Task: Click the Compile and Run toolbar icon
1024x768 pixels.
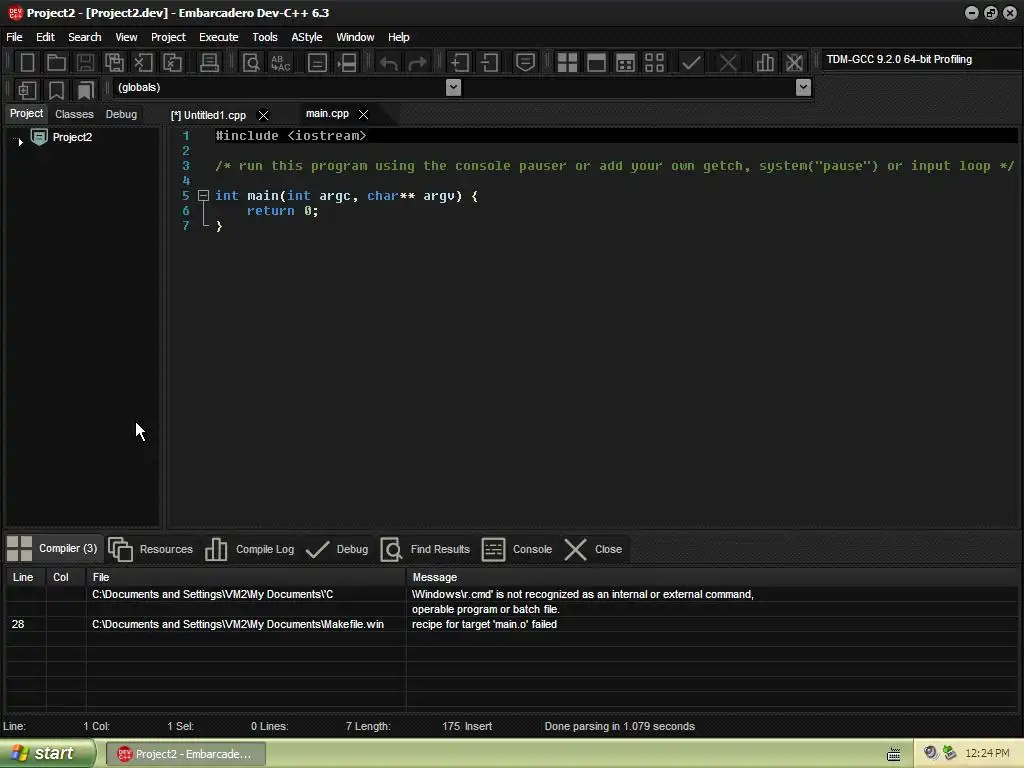Action: [x=625, y=63]
